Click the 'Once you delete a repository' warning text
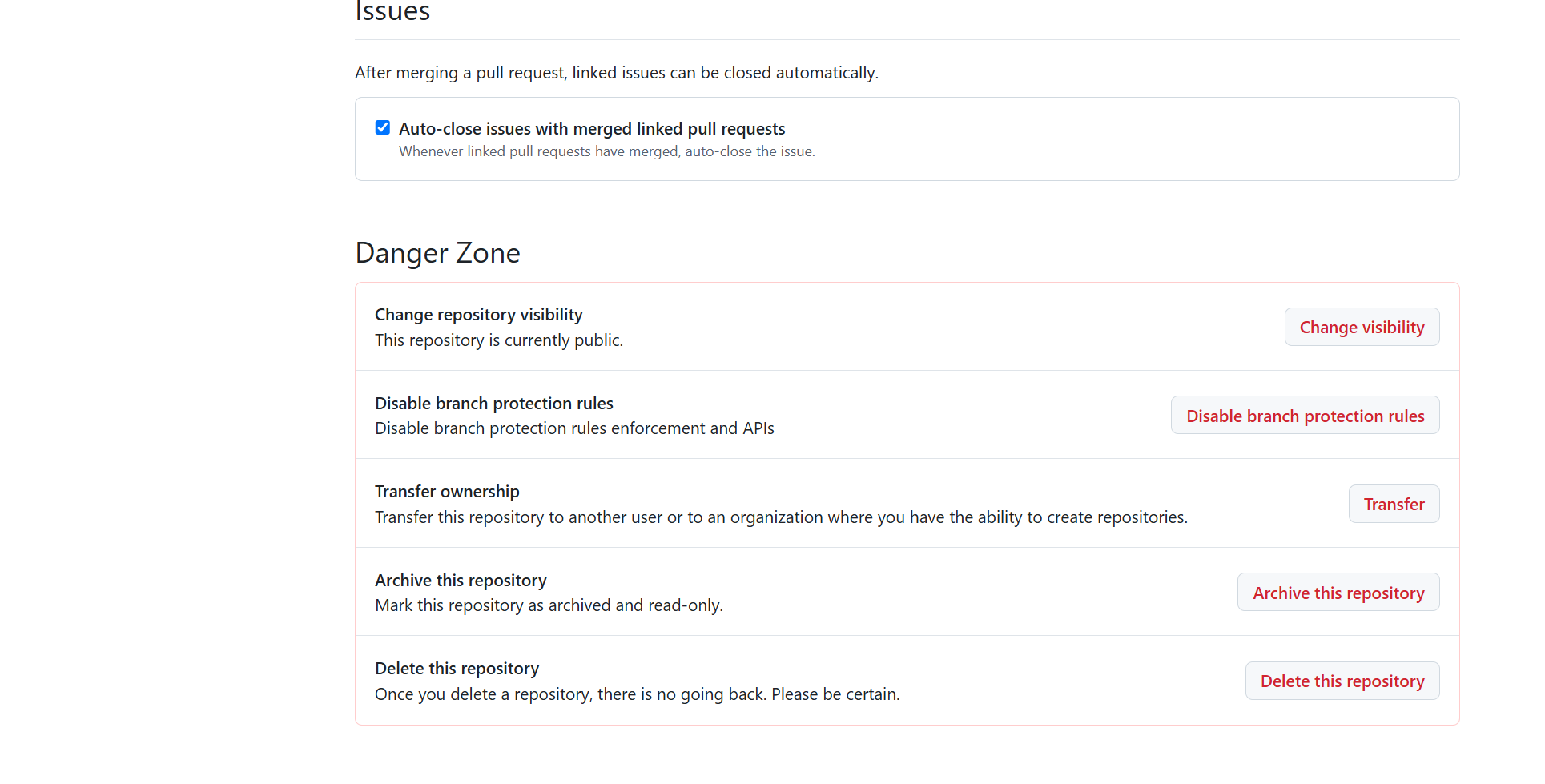 (x=638, y=694)
